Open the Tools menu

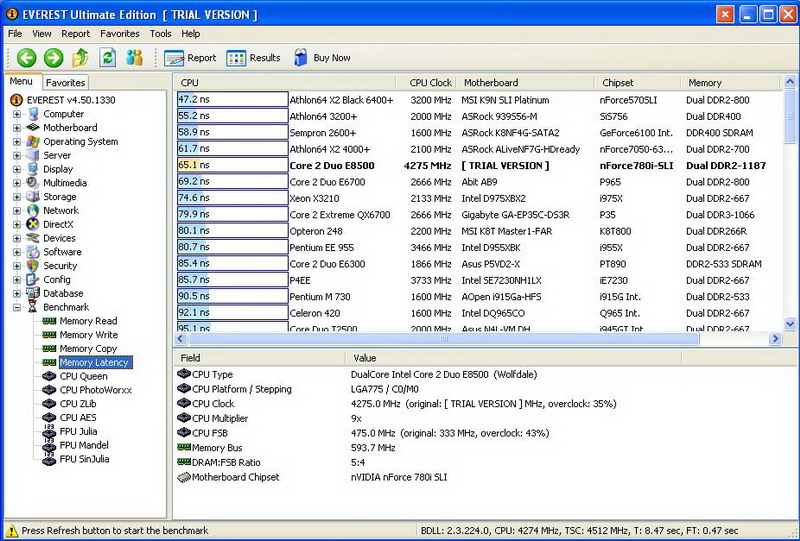click(x=160, y=33)
